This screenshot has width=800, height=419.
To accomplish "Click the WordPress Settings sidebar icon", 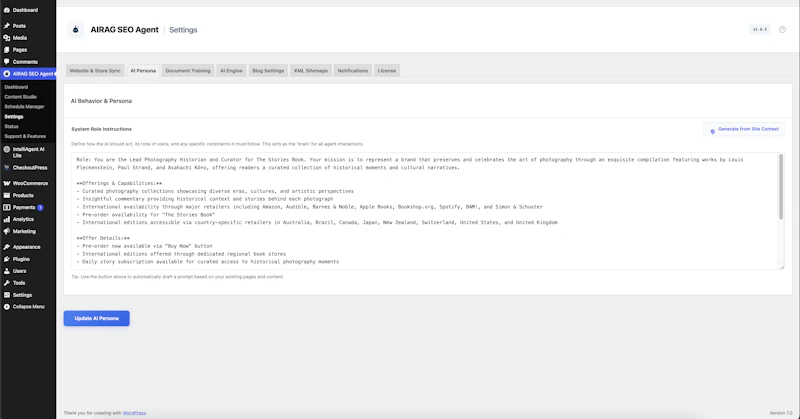I will 7,295.
